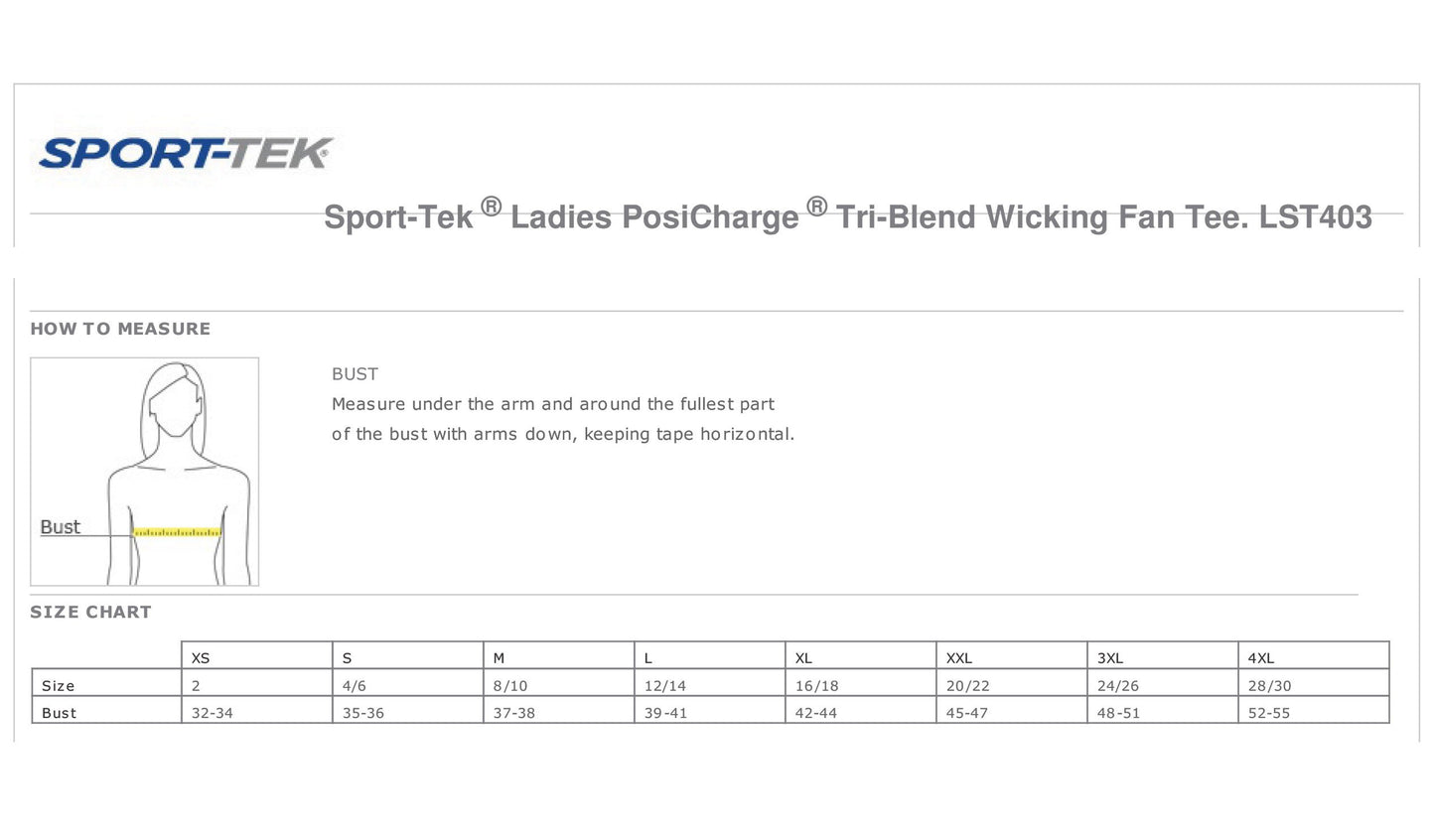Image resolution: width=1435 pixels, height=840 pixels.
Task: Click the yellow measuring tape graphic
Action: click(177, 533)
